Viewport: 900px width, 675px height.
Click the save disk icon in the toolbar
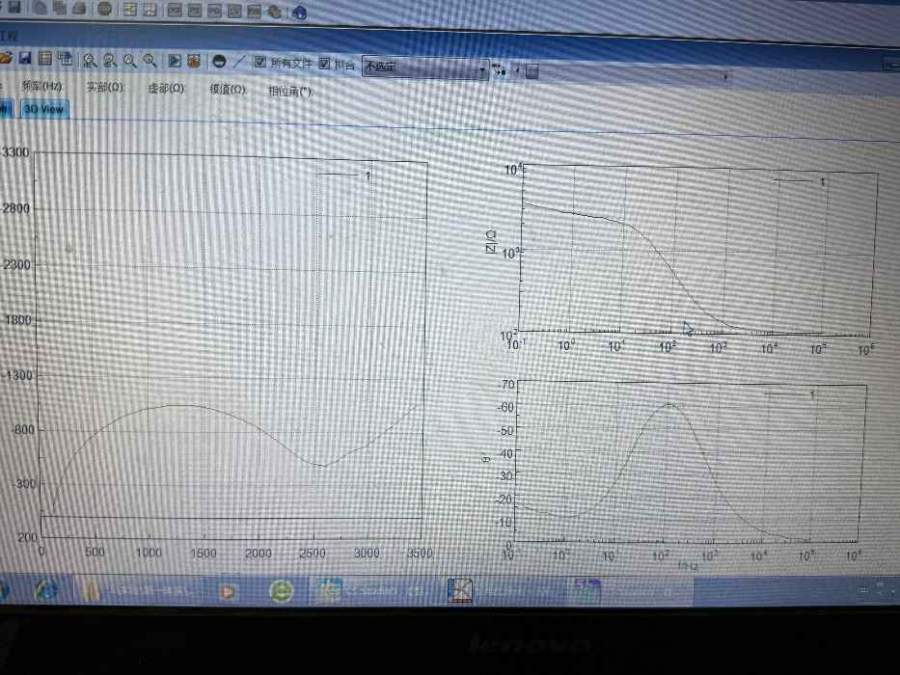coord(24,59)
